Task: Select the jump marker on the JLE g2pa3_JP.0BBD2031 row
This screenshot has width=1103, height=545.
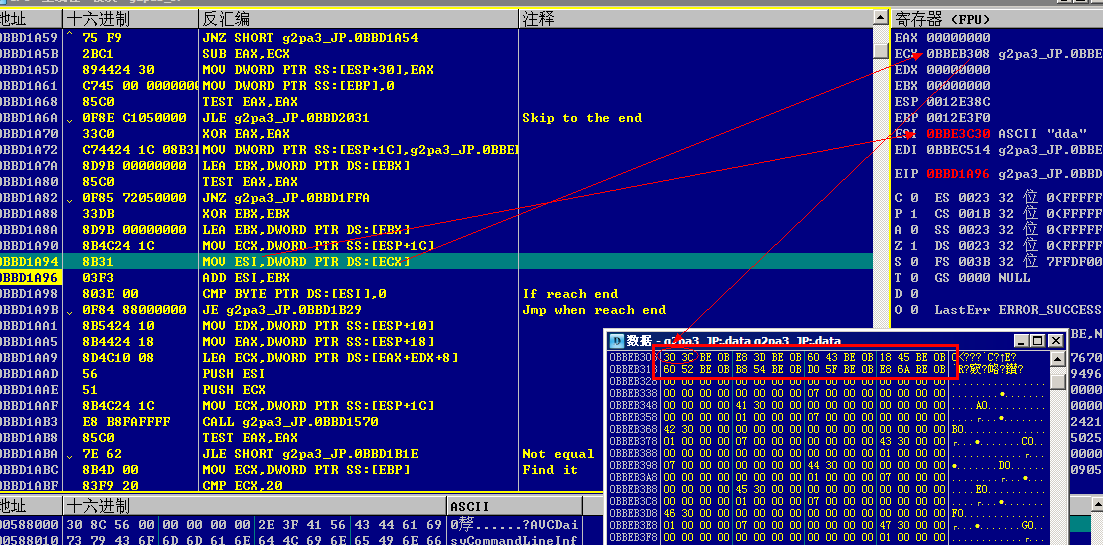Action: click(x=69, y=118)
